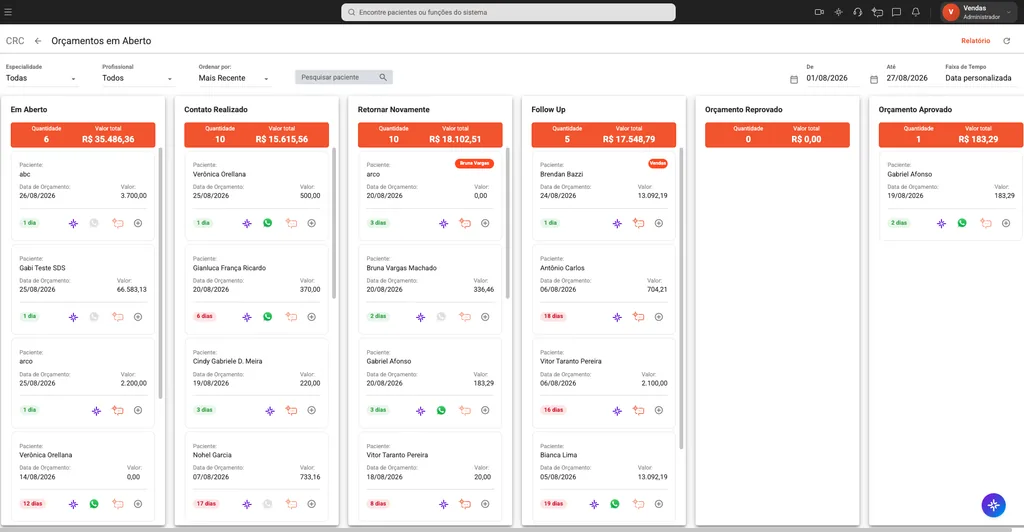The image size is (1024, 532).
Task: Click the plus icon on Brendan Bazzi card
Action: point(658,223)
